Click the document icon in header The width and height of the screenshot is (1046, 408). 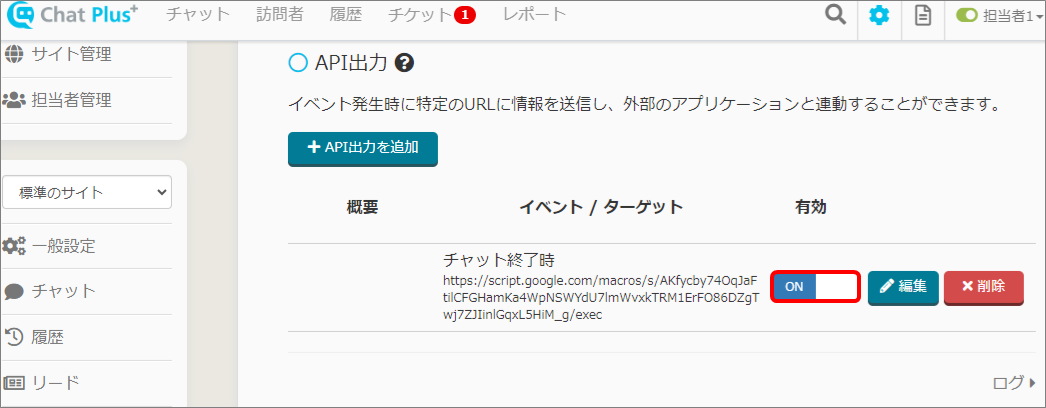click(922, 16)
